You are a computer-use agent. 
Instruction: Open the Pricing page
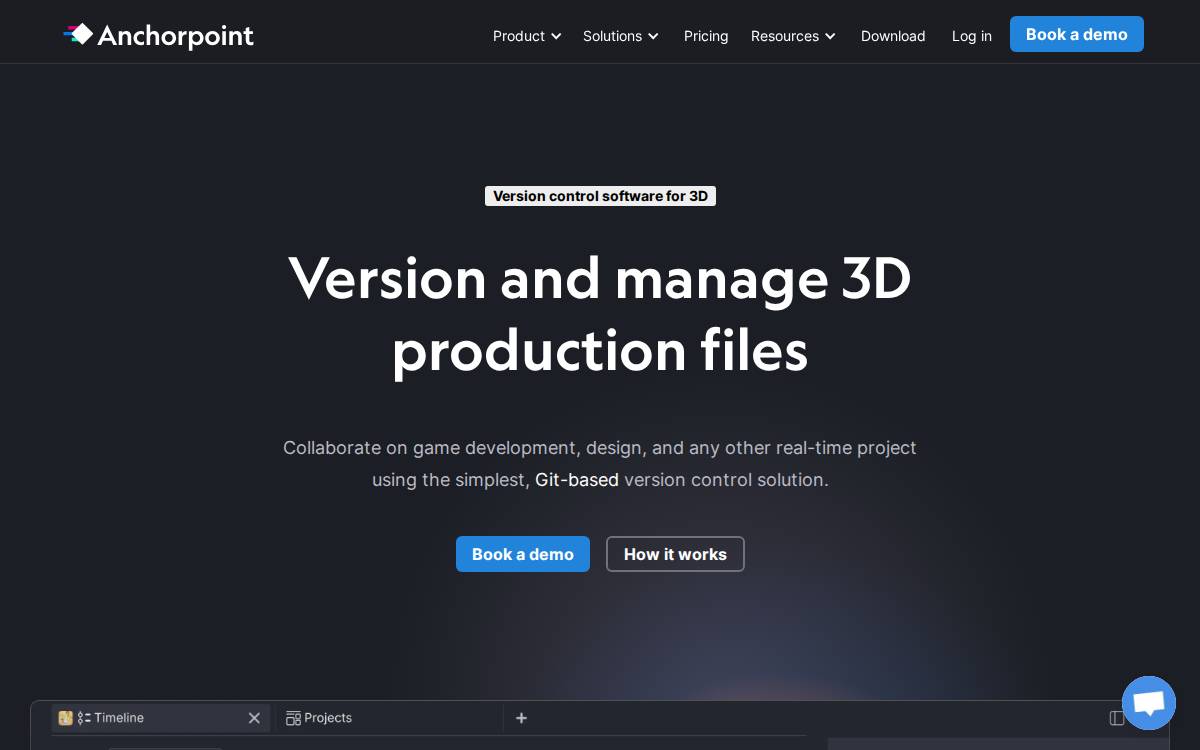pos(706,36)
